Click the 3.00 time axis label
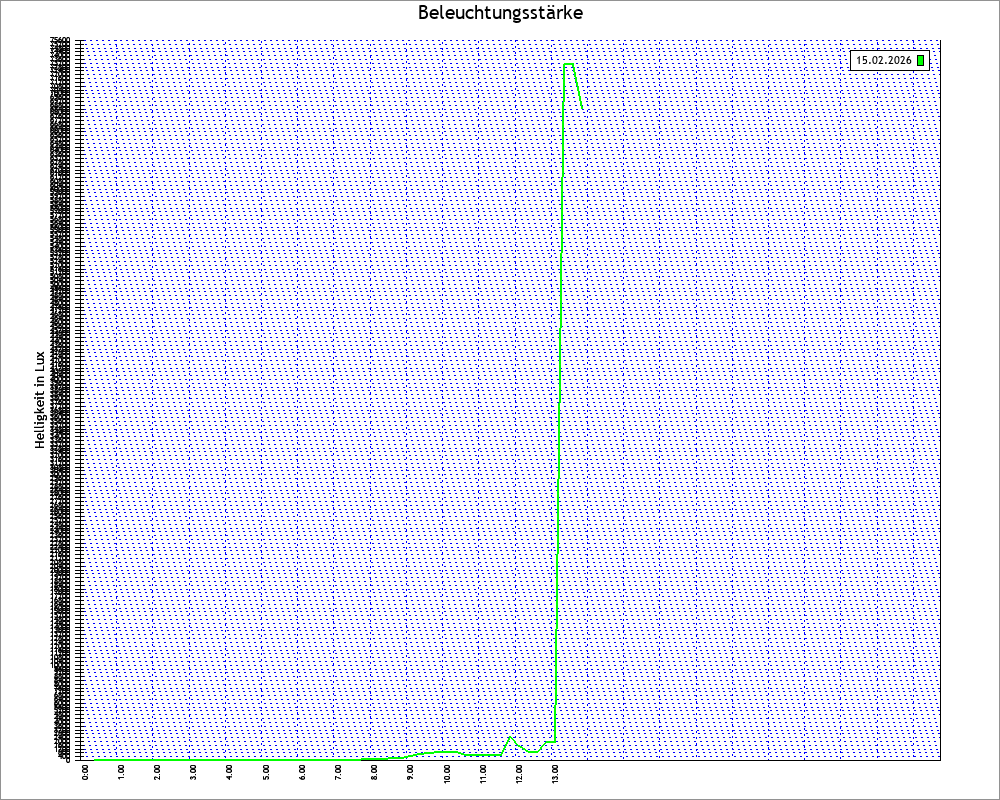 pyautogui.click(x=193, y=773)
